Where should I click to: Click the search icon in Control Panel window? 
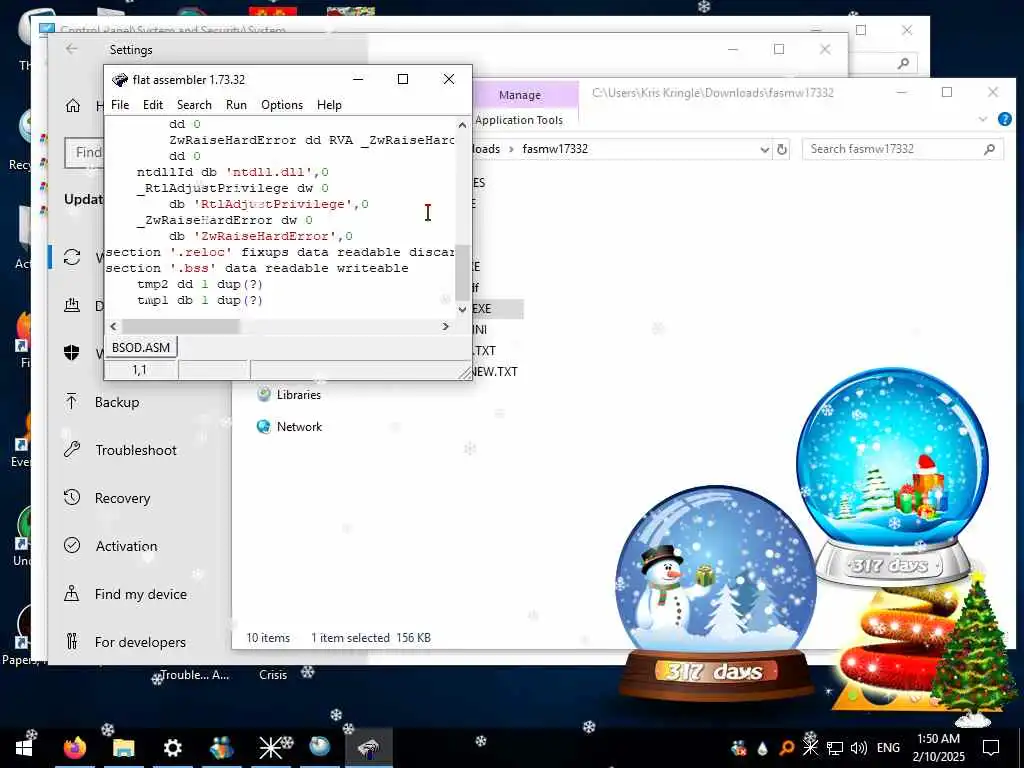pyautogui.click(x=904, y=63)
